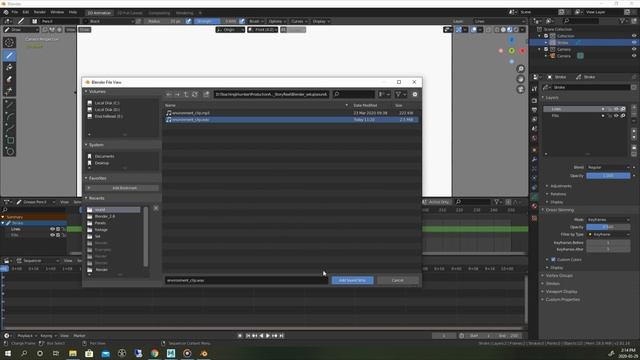Select the Draw pencil tool in toolbar
The image size is (640, 360).
point(9,55)
